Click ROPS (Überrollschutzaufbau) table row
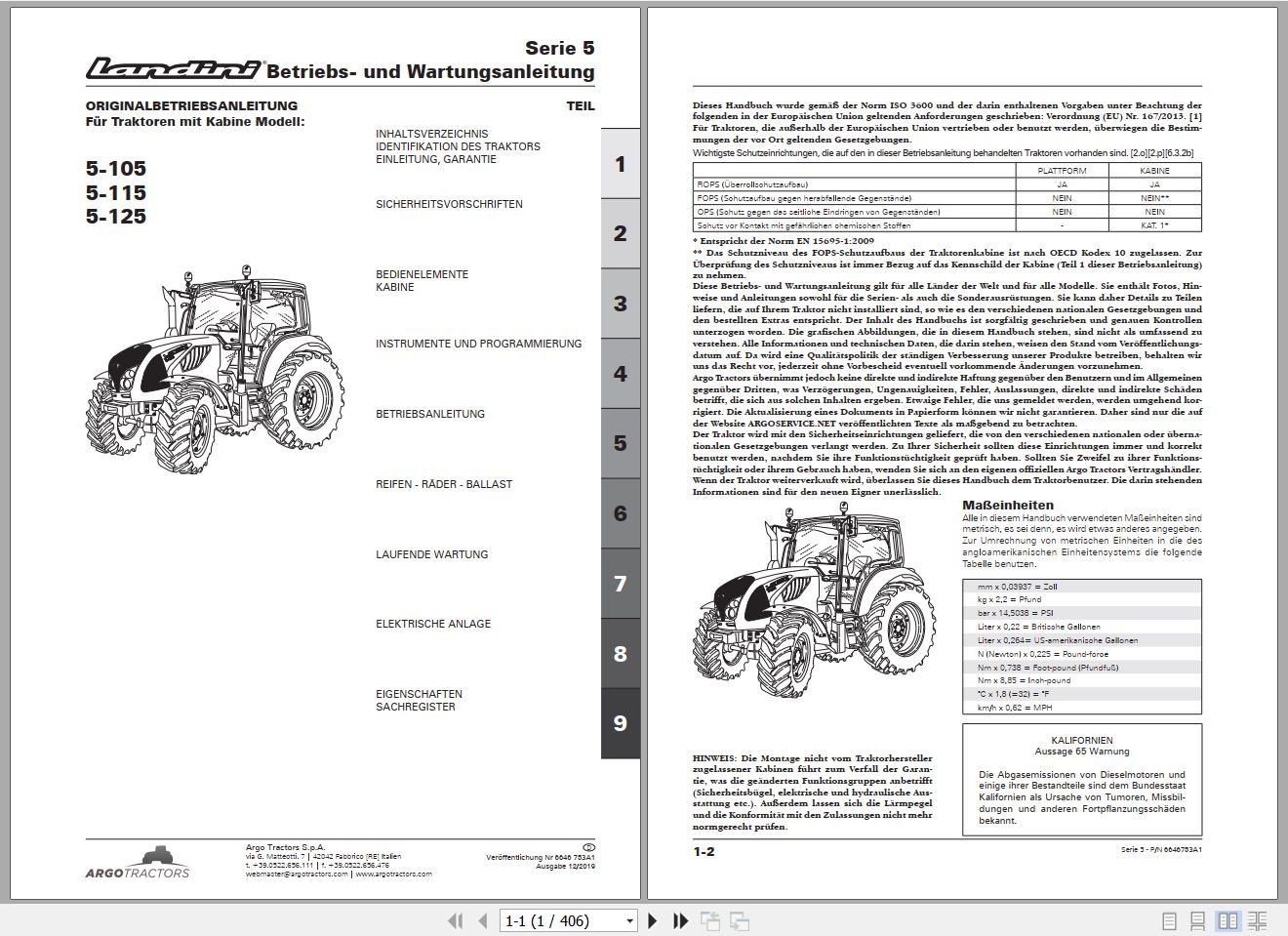The image size is (1288, 936). (x=947, y=183)
